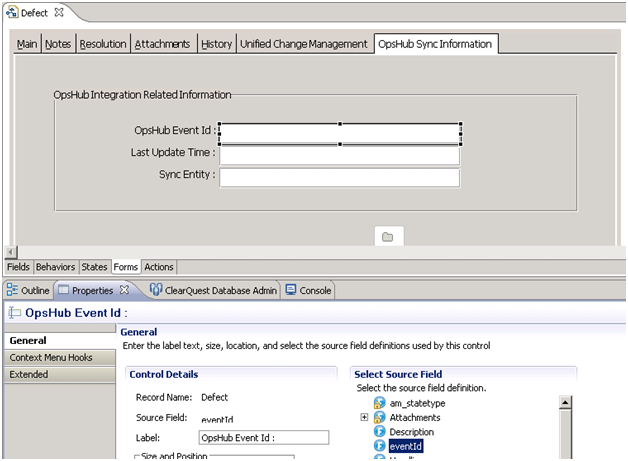The image size is (628, 461).
Task: Click the Console view icon
Action: (291, 290)
